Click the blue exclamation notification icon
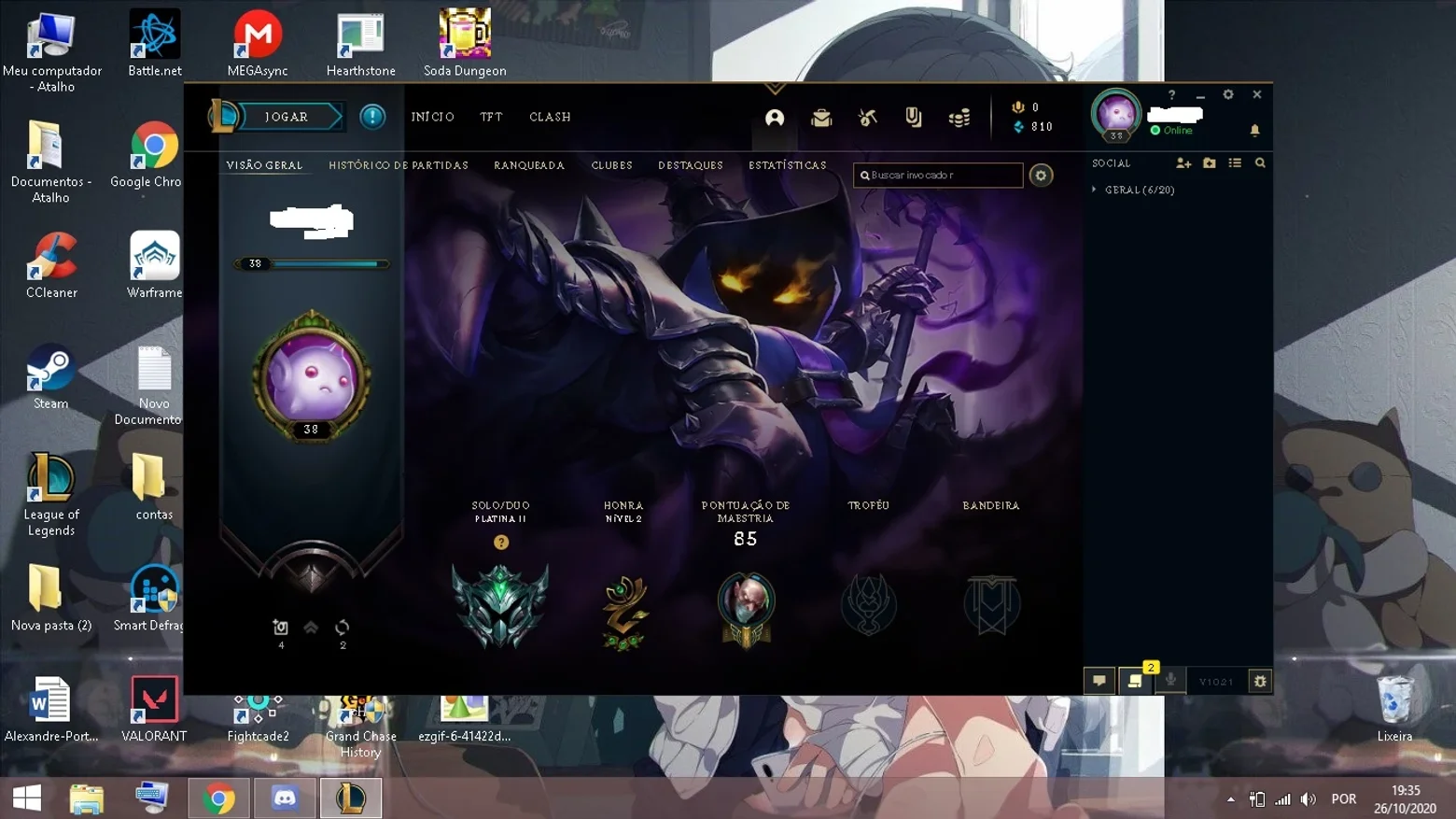The width and height of the screenshot is (1456, 819). point(372,117)
